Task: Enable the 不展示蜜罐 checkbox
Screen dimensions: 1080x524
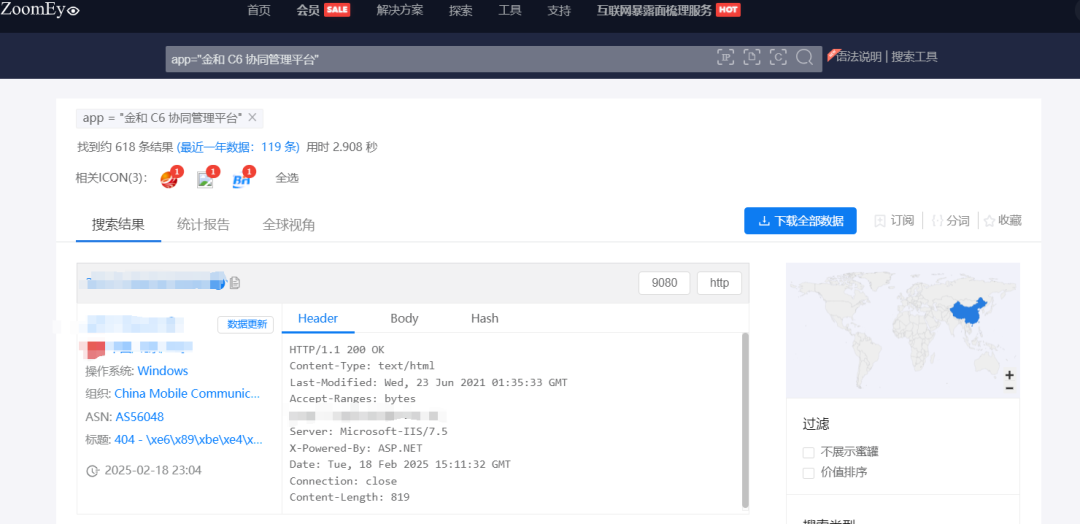Action: tap(809, 452)
